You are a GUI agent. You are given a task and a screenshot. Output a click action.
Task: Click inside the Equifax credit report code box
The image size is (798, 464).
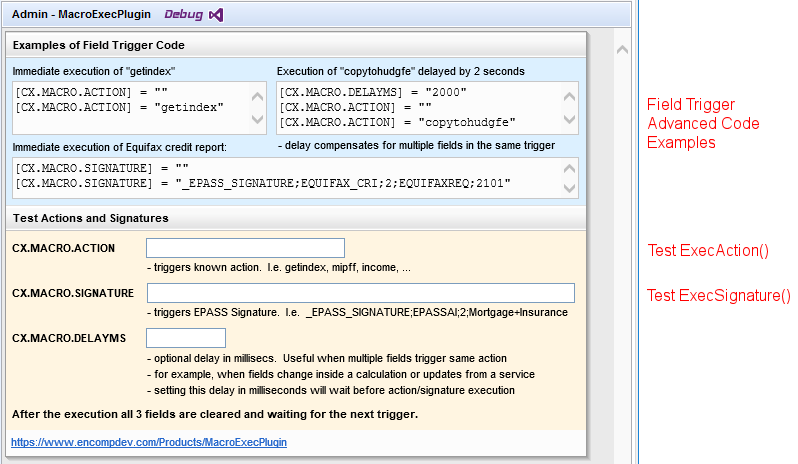pyautogui.click(x=288, y=178)
